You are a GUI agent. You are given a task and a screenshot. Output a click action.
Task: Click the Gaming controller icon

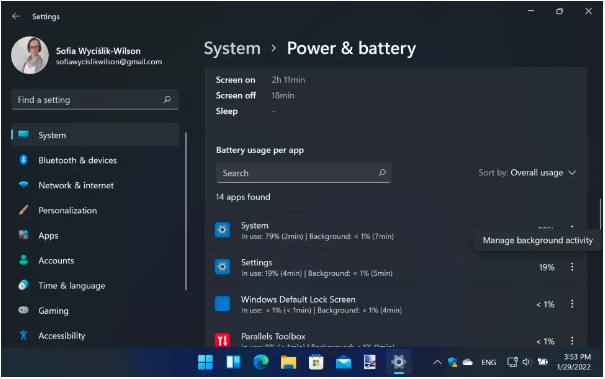pyautogui.click(x=24, y=310)
